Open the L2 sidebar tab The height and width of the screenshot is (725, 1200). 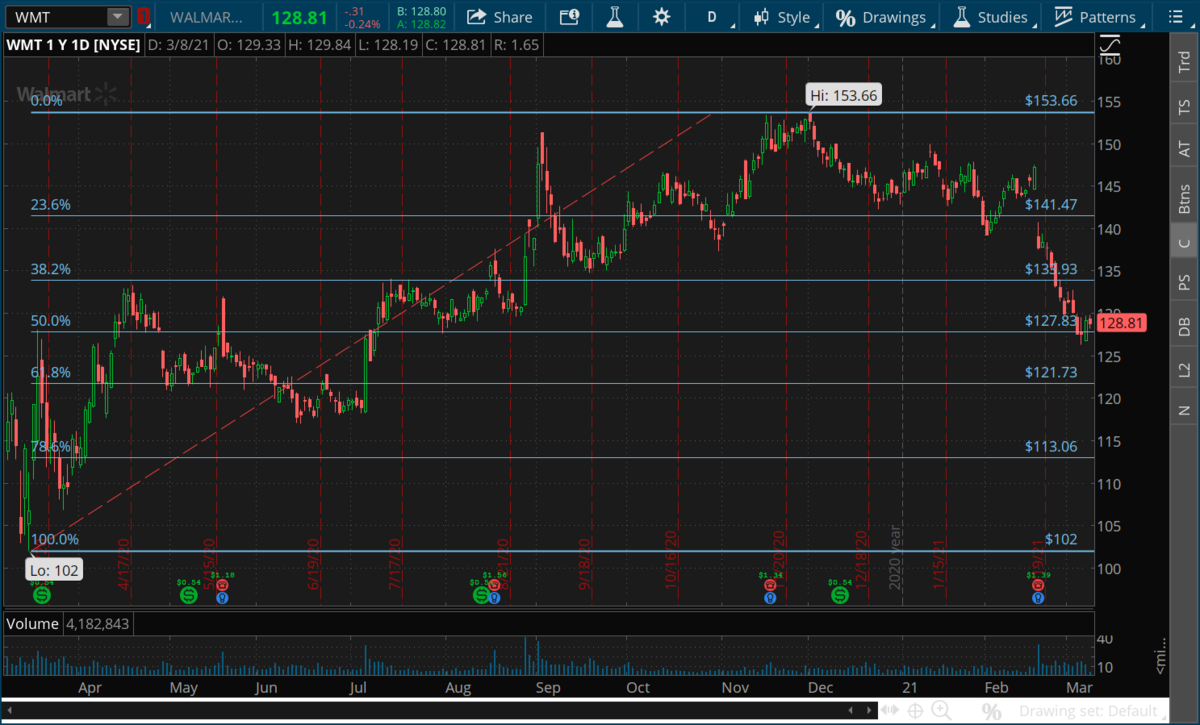click(1185, 369)
